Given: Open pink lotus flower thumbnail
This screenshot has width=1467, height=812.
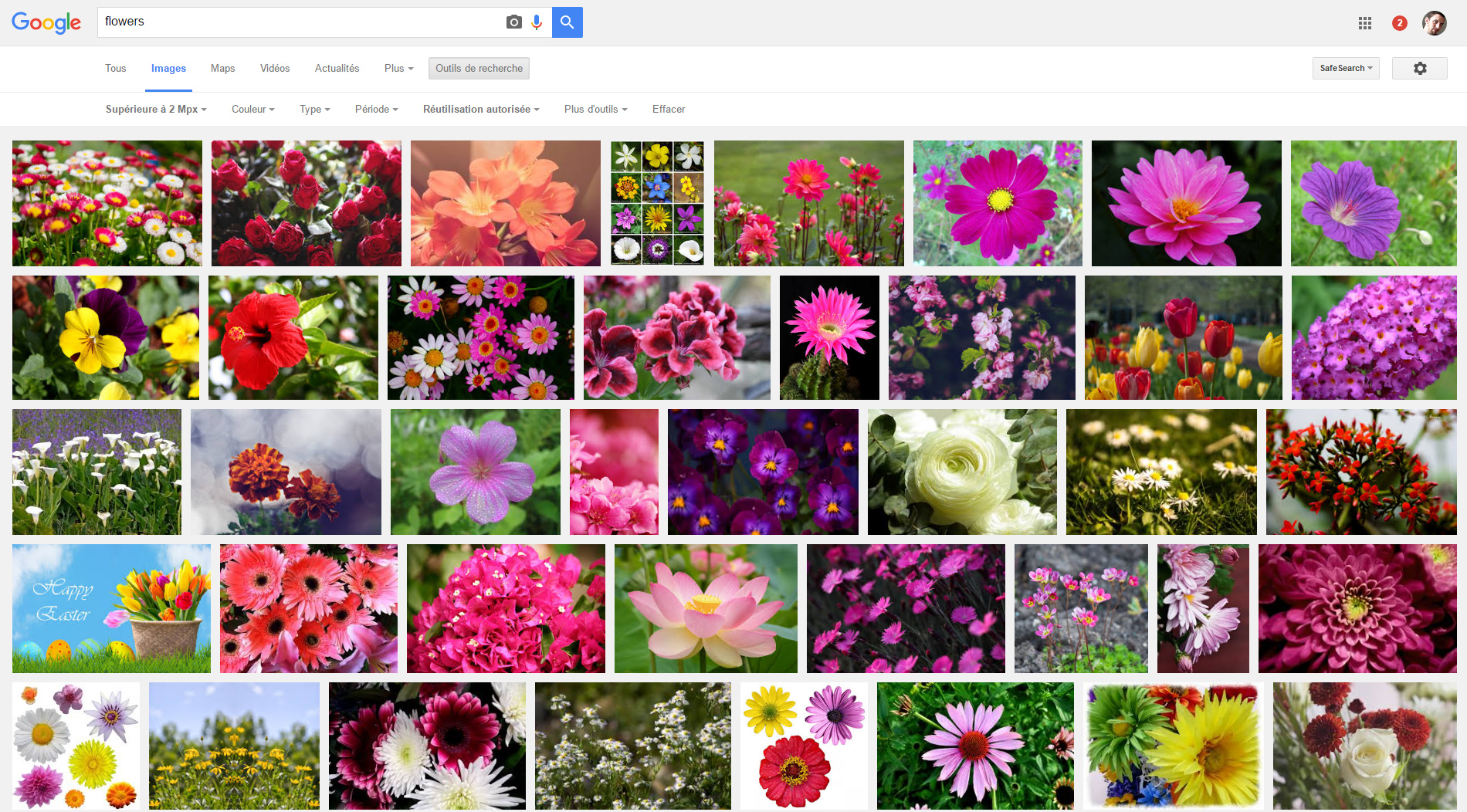Looking at the screenshot, I should pyautogui.click(x=706, y=608).
